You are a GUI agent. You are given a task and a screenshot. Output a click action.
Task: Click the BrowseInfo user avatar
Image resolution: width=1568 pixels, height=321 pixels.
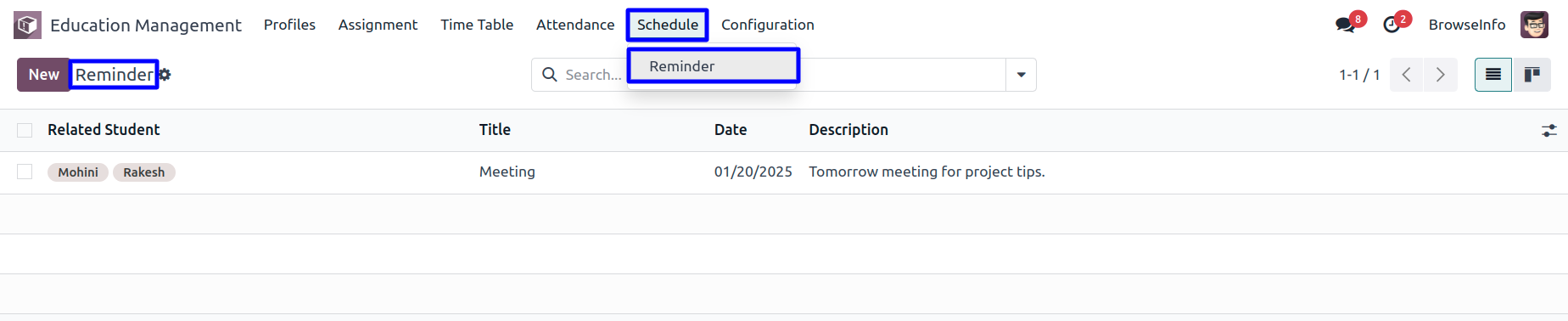point(1534,25)
